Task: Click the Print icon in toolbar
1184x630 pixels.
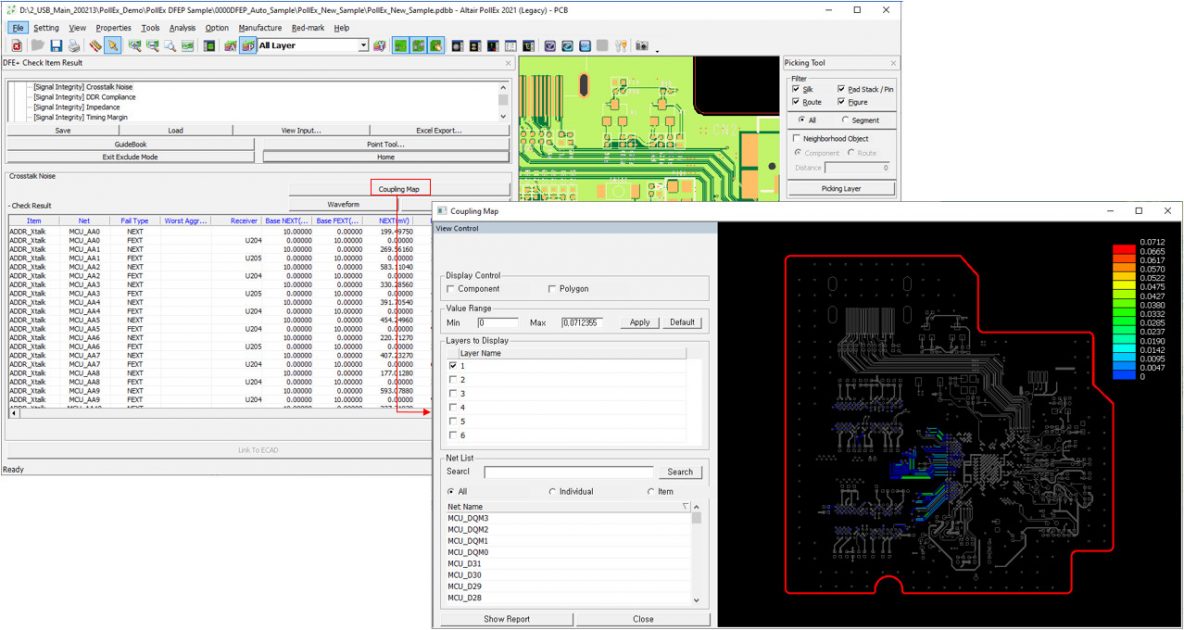Action: [x=75, y=46]
